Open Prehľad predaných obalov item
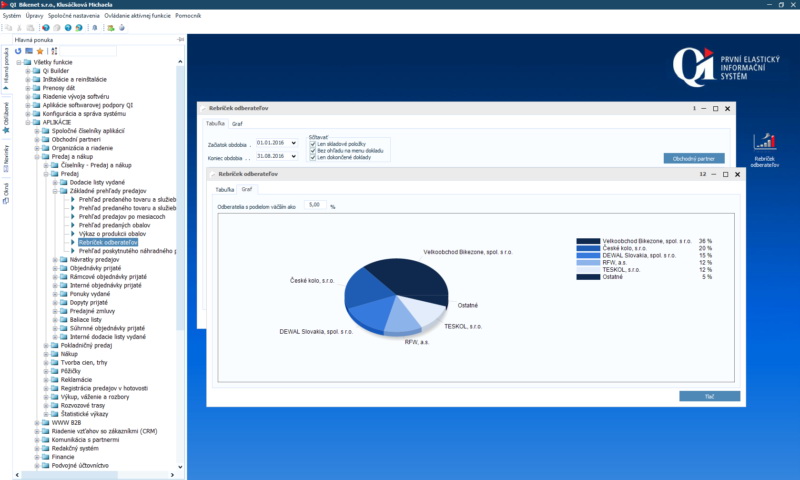 point(114,225)
